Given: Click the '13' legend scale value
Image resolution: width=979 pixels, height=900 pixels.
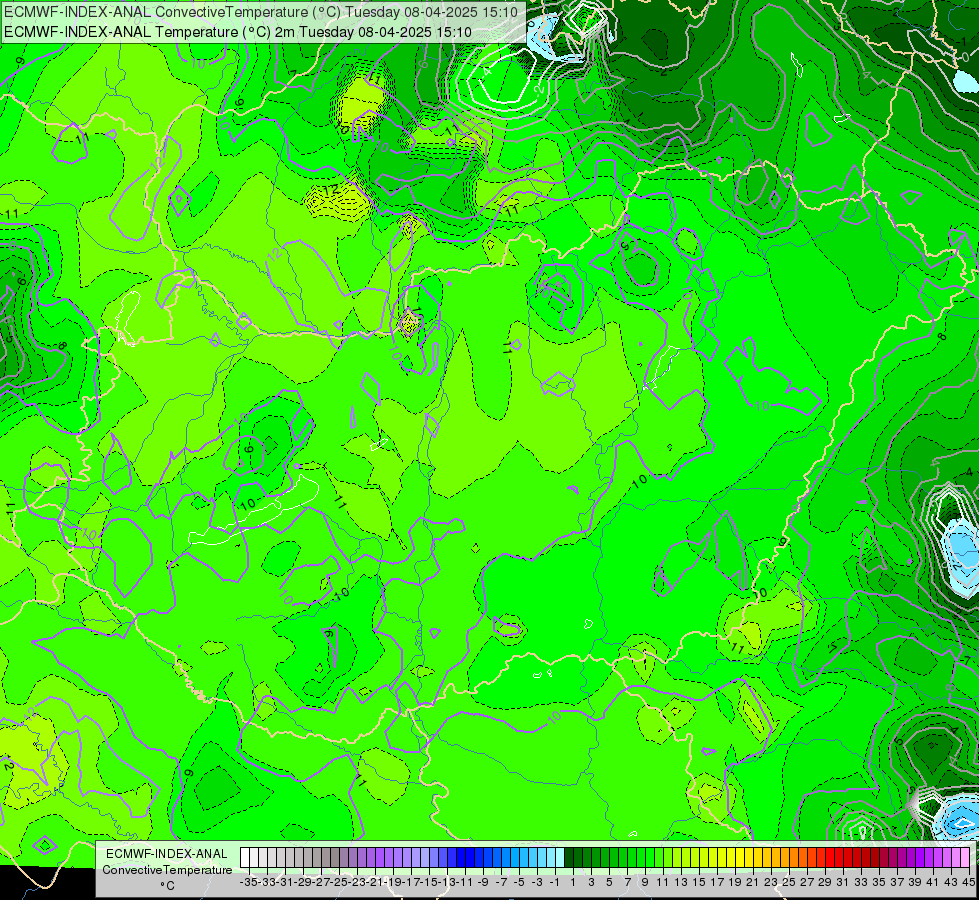Looking at the screenshot, I should pos(681,882).
